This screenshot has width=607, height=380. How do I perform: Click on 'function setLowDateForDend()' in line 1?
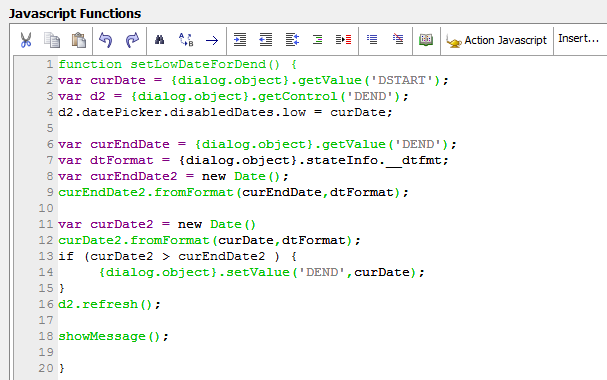click(169, 64)
